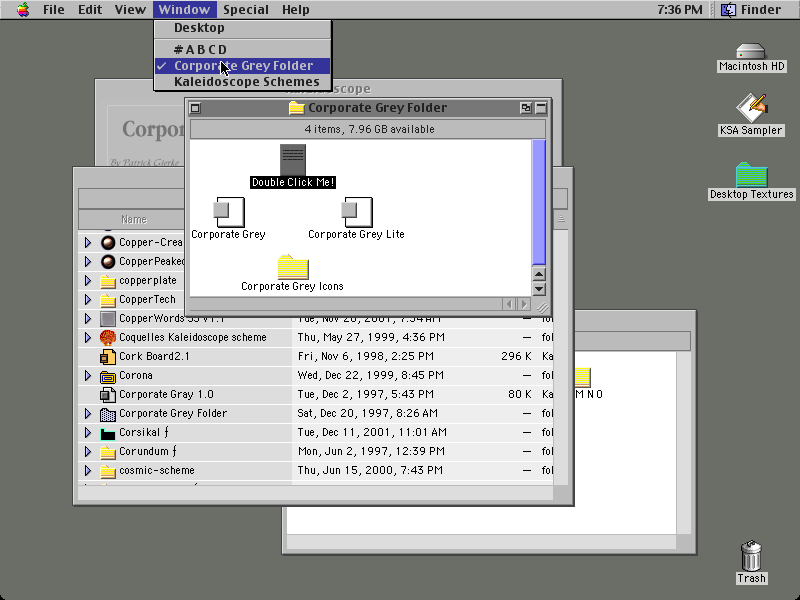Viewport: 800px width, 600px height.
Task: Click date Tue, Dec 2, 1997, 5:43 PM
Action: tap(365, 394)
